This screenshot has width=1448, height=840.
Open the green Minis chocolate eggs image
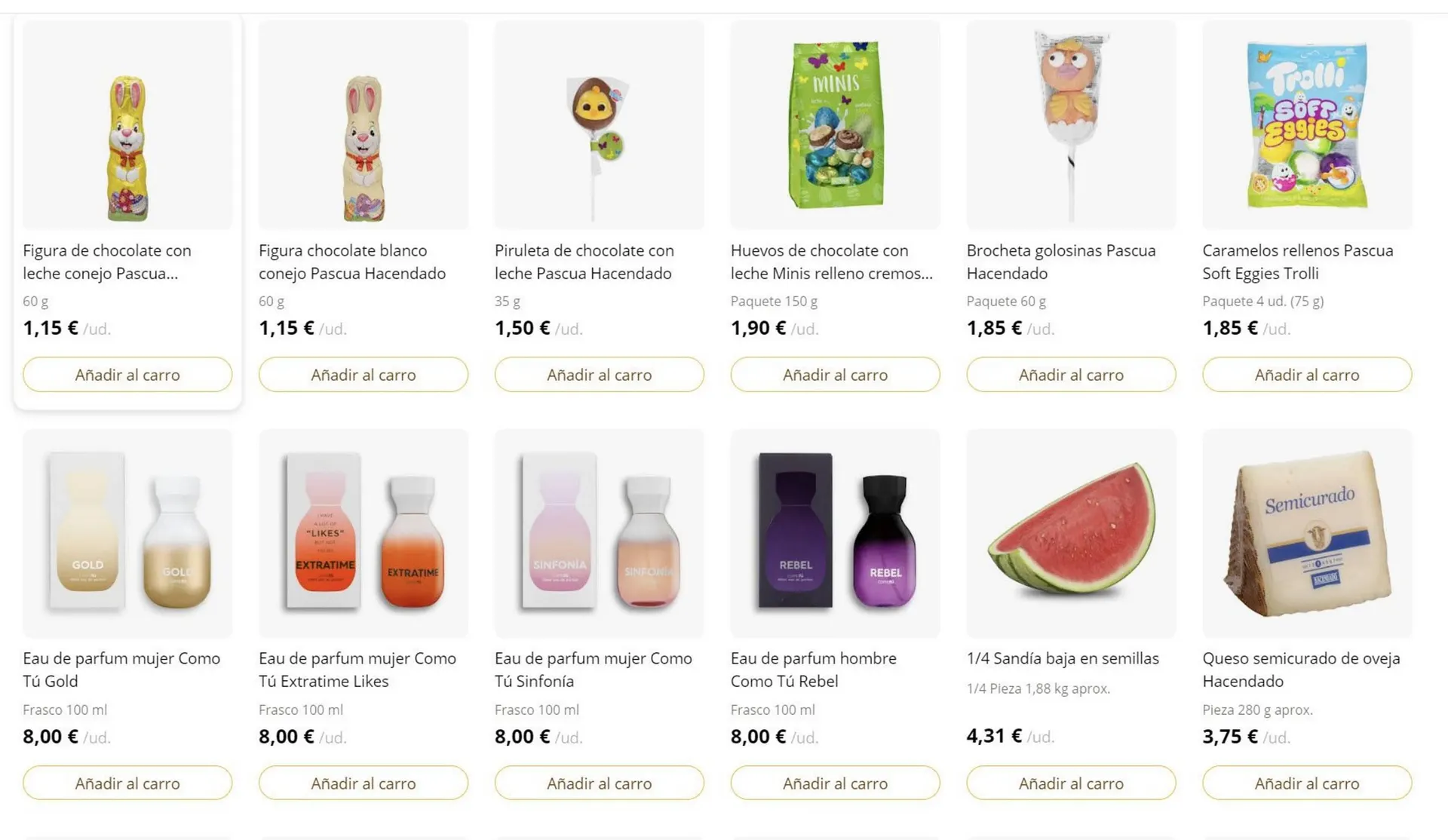tap(835, 125)
